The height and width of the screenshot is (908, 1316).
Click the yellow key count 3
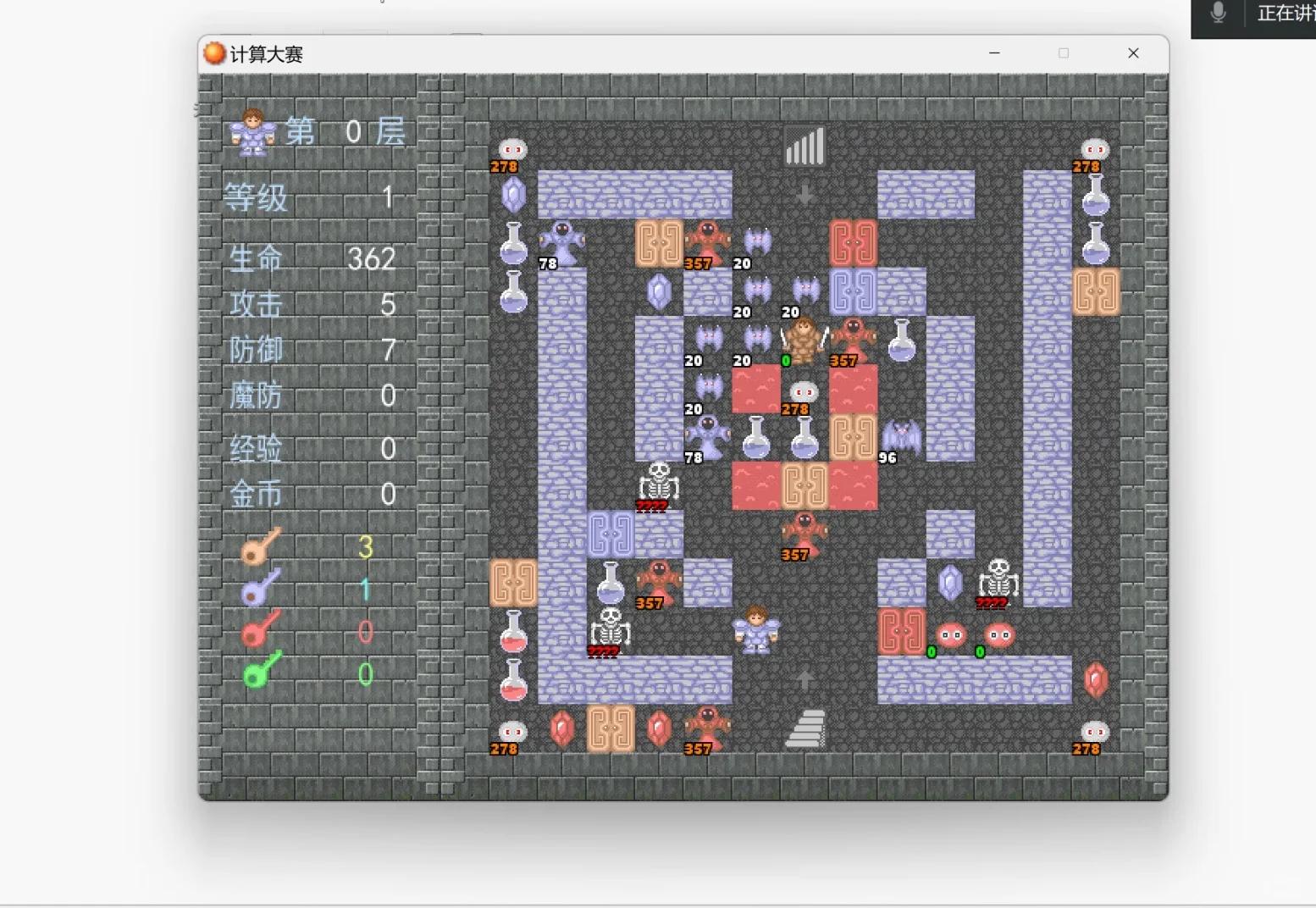365,547
